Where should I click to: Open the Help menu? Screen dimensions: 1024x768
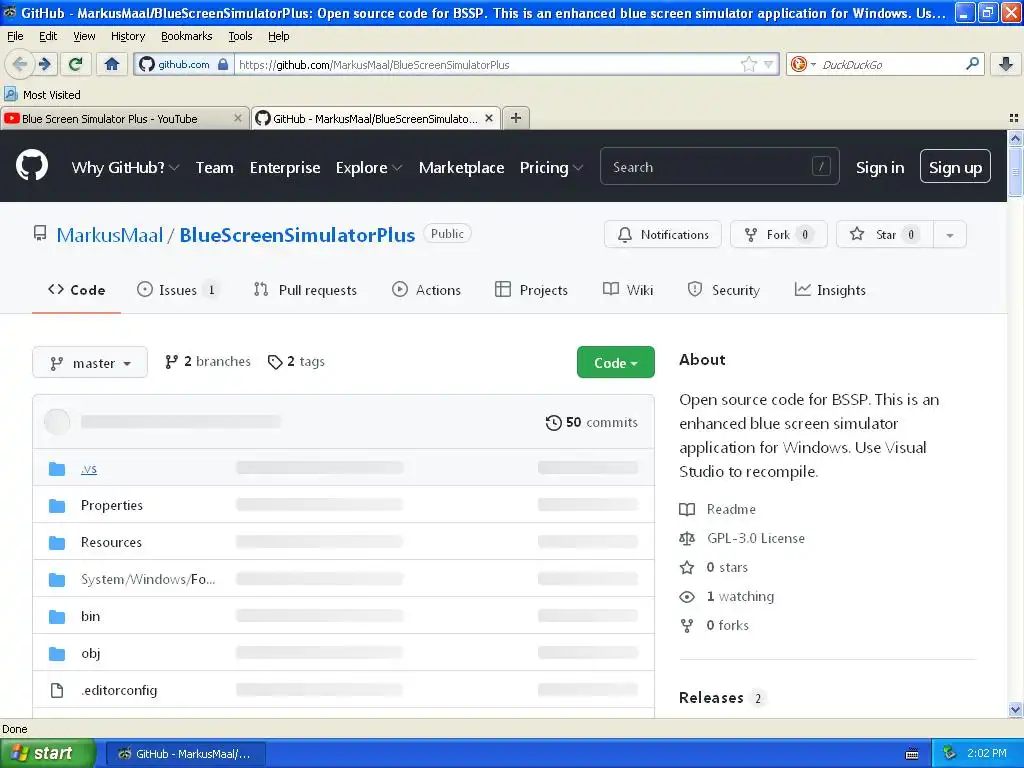(x=279, y=36)
